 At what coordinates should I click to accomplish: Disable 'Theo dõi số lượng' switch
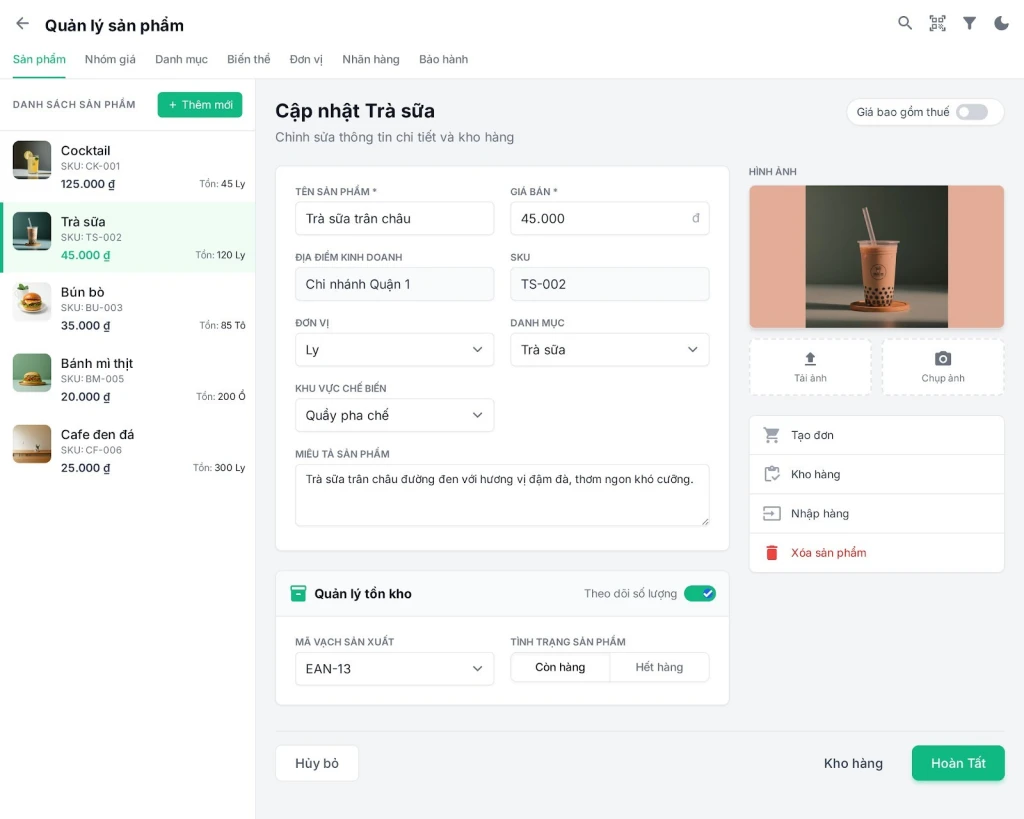pos(699,594)
